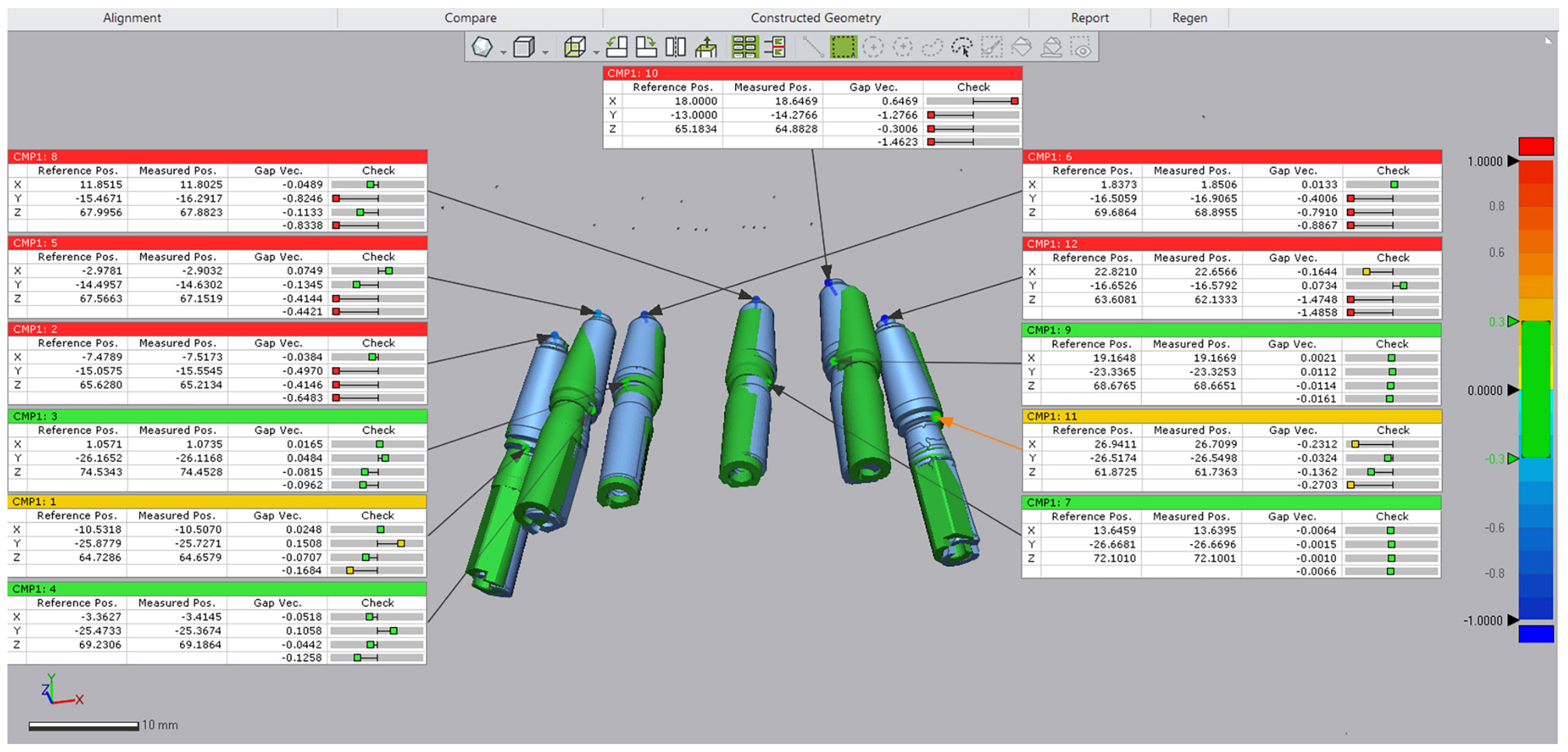This screenshot has height=752, width=1568.
Task: Click the 0.3 upper tolerance marker on color scale
Action: click(x=1513, y=321)
